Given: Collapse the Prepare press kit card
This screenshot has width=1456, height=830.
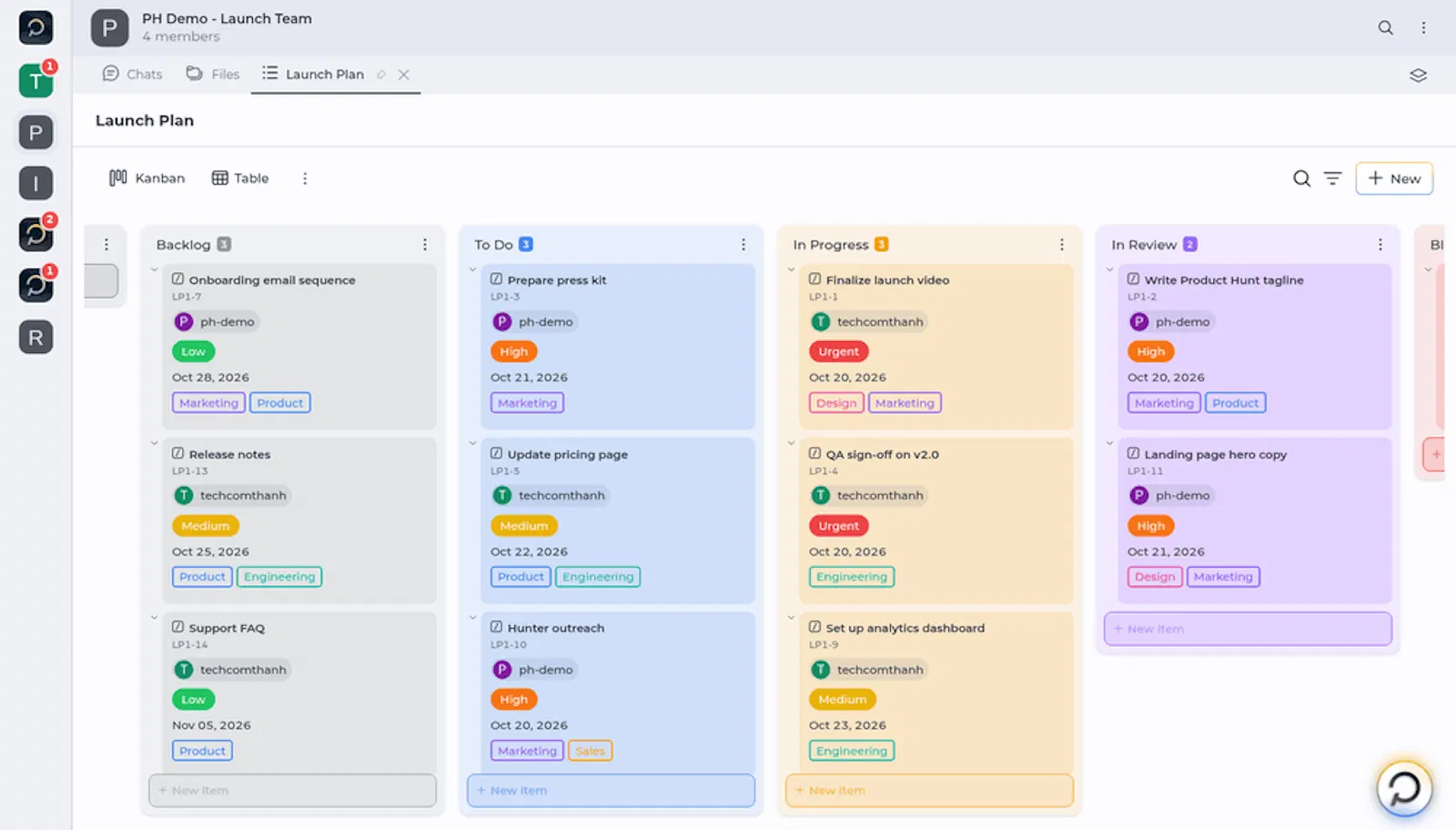Looking at the screenshot, I should [472, 269].
